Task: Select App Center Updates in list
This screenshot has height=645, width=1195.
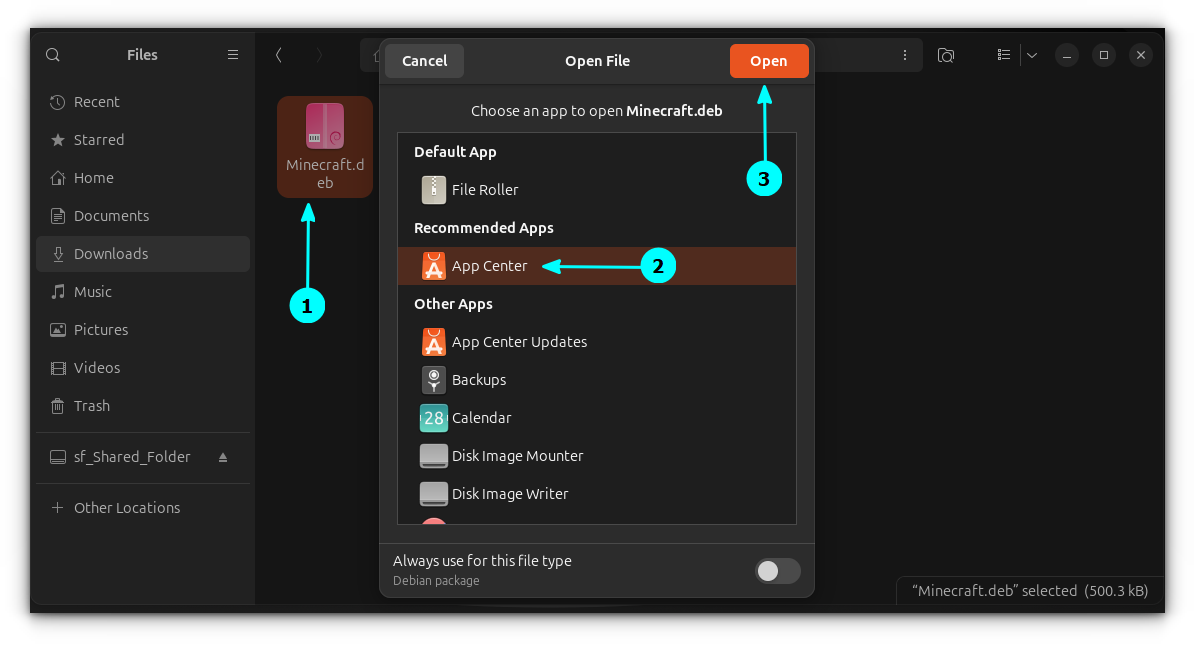Action: [x=597, y=342]
